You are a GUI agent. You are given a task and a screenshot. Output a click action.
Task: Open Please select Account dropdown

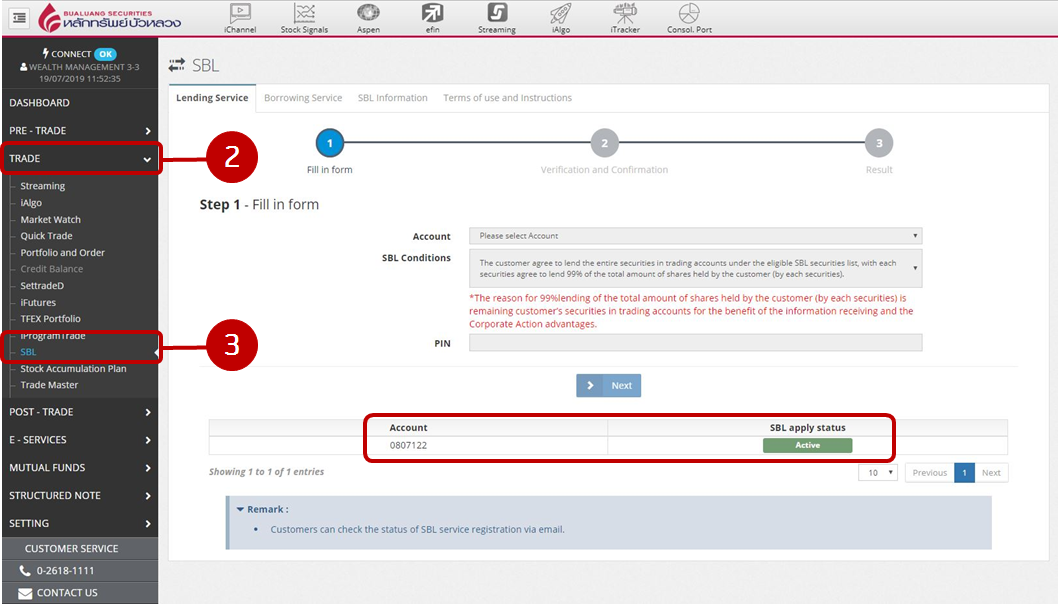click(x=696, y=236)
